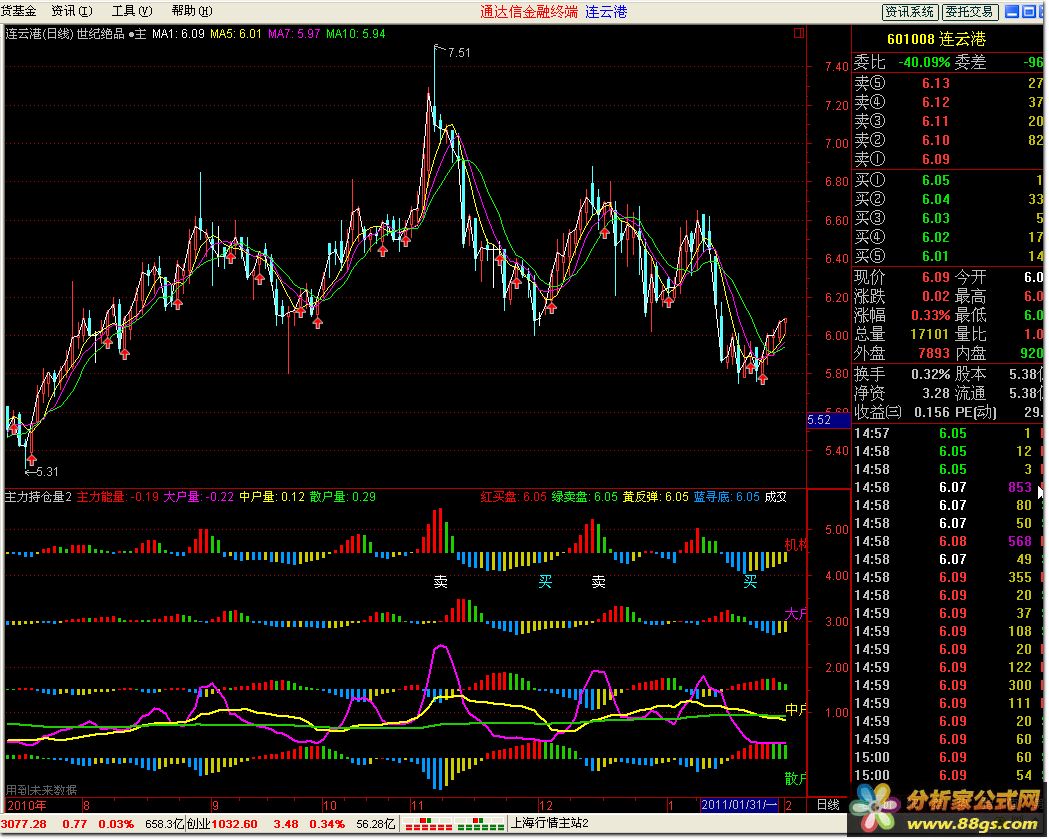1049x839 pixels.
Task: Click the 7.51 high price marker
Action: (459, 52)
